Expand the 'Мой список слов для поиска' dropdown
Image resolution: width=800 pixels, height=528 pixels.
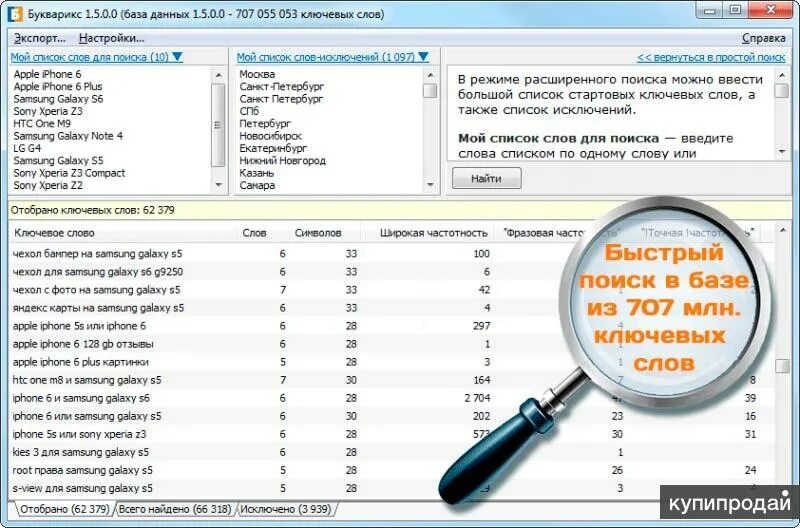click(x=178, y=57)
